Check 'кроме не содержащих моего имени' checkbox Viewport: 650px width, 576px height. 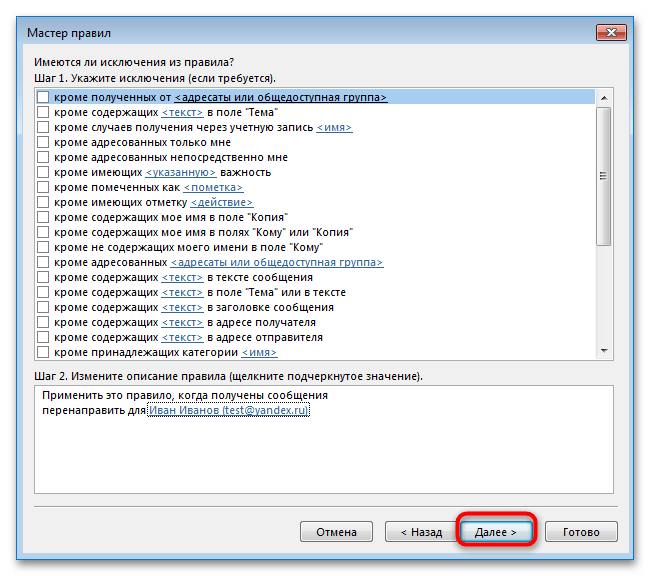pos(43,247)
